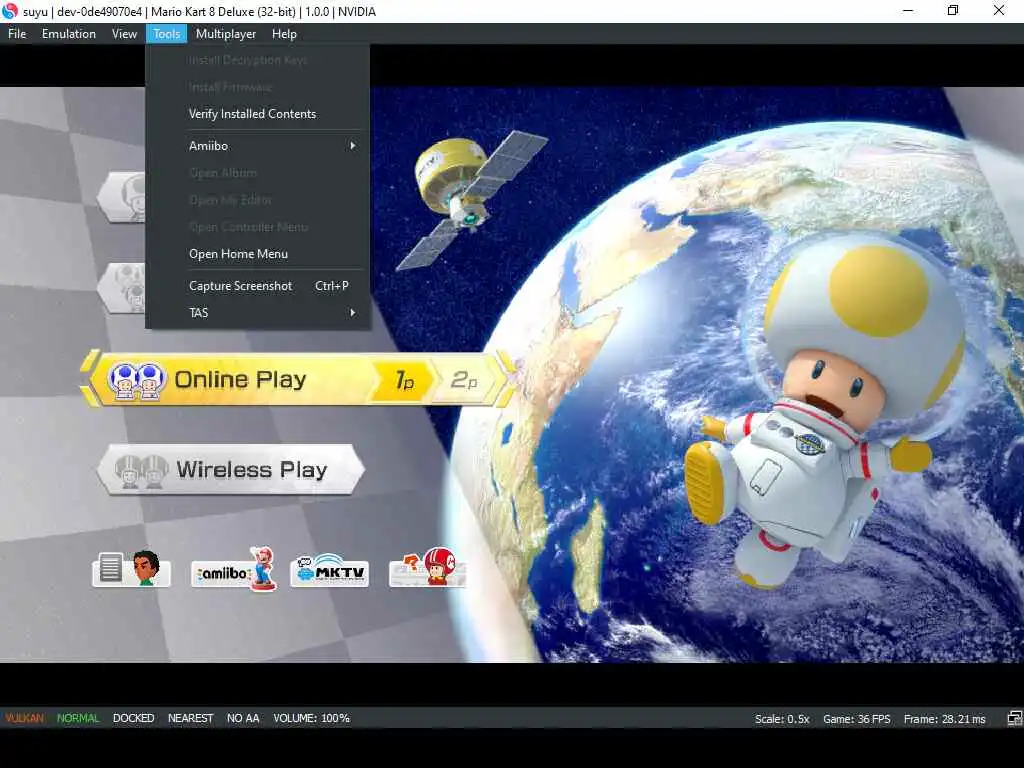The image size is (1024, 768).
Task: Expand the TAS submenu
Action: [x=258, y=313]
